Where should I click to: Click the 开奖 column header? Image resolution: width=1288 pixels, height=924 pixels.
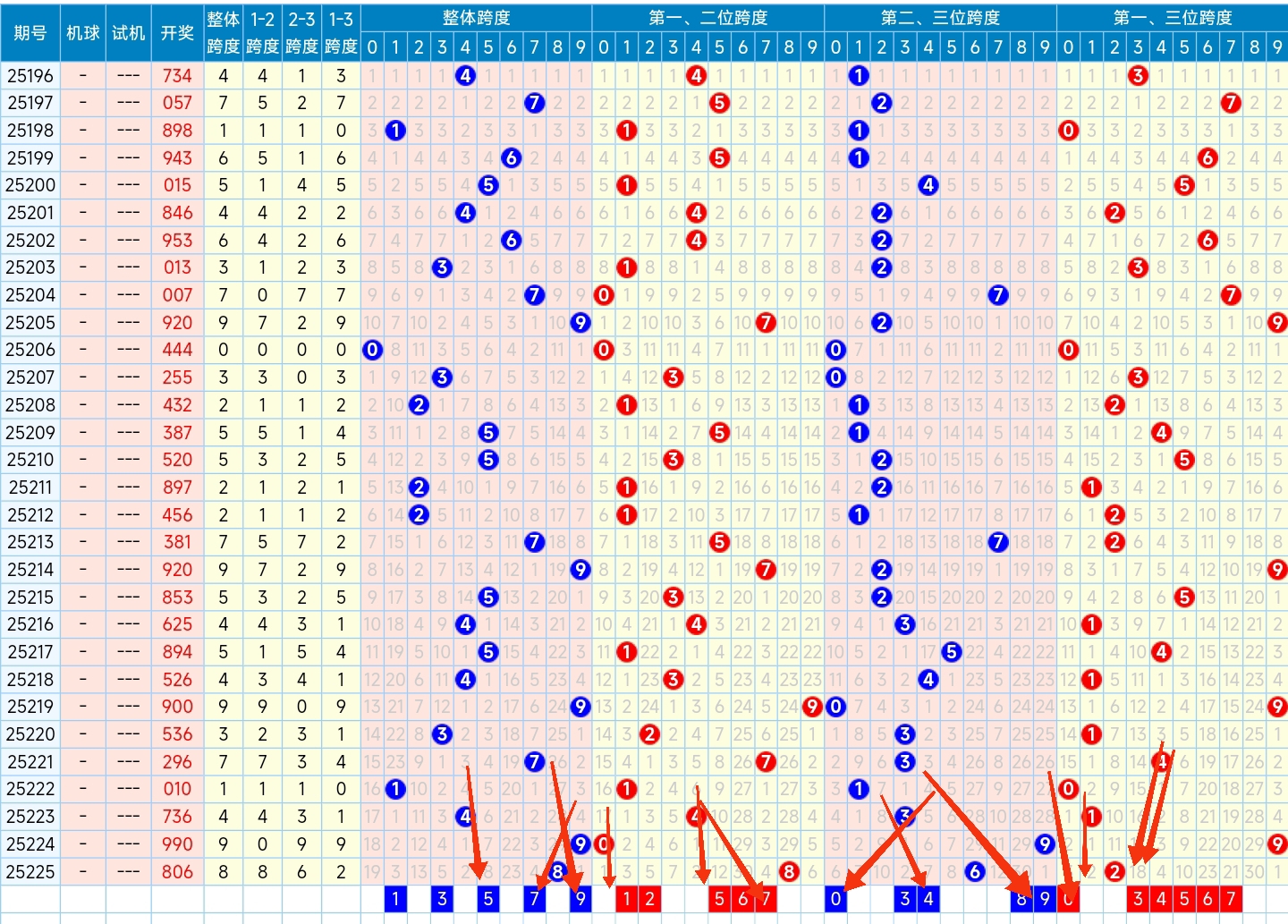coord(177,33)
